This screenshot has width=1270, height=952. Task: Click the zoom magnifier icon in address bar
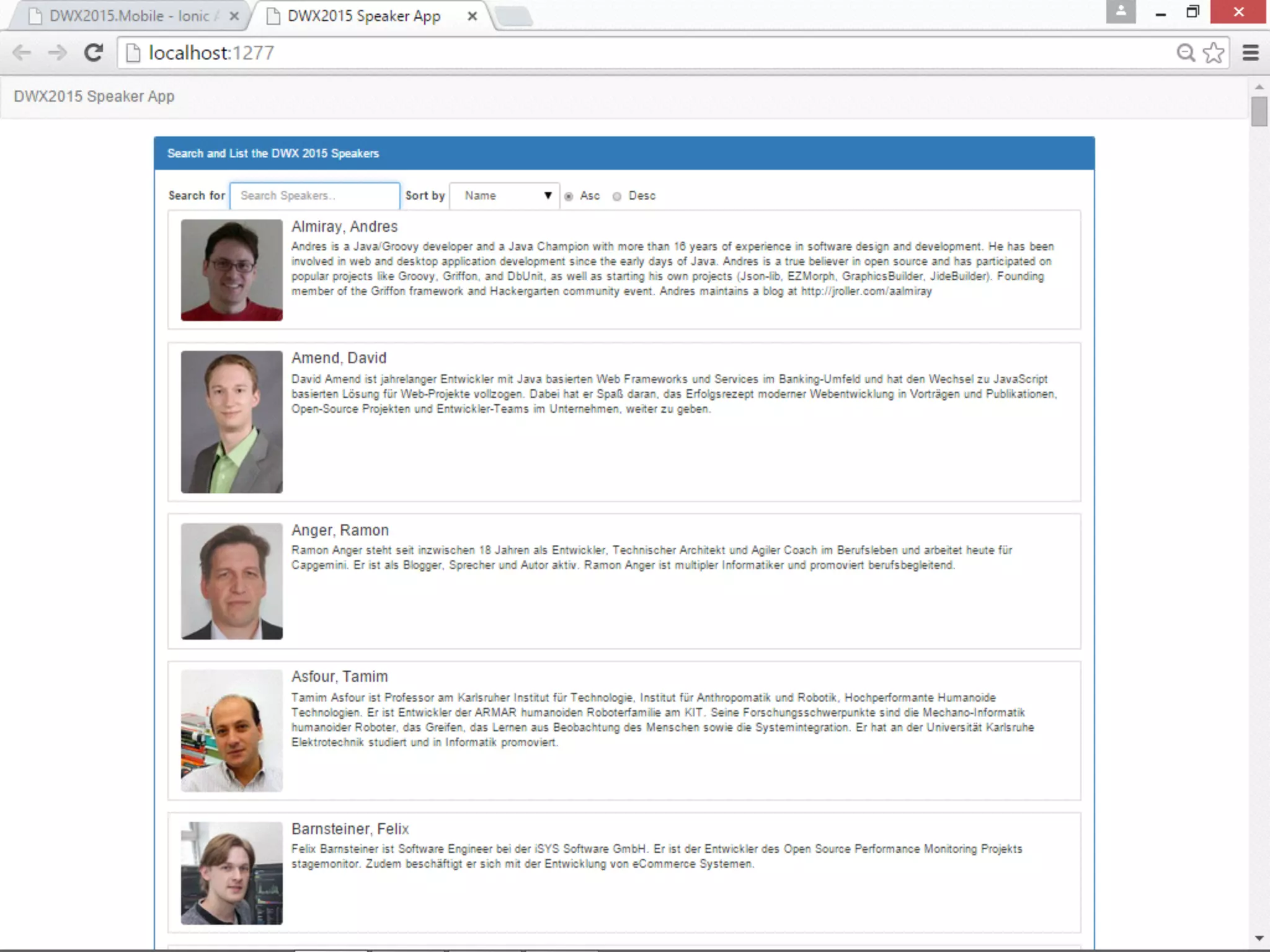[1185, 53]
